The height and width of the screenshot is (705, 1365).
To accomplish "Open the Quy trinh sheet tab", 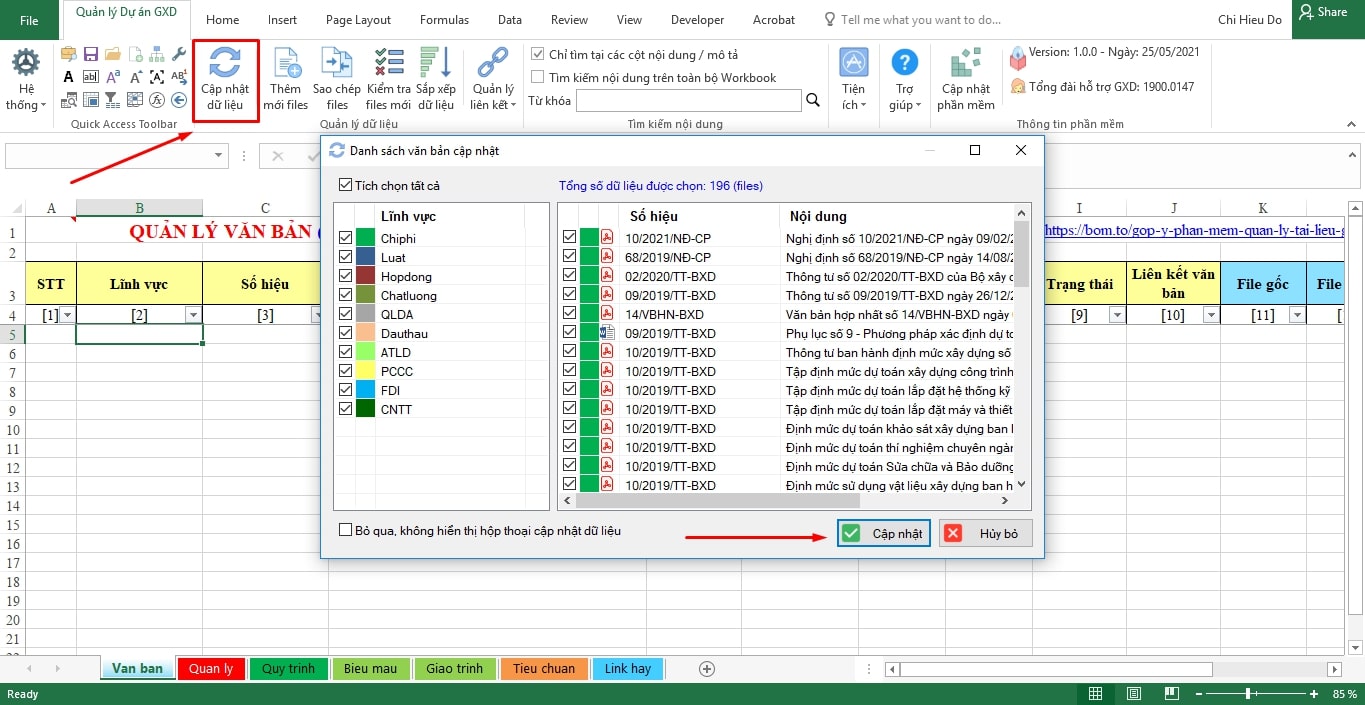I will (288, 668).
